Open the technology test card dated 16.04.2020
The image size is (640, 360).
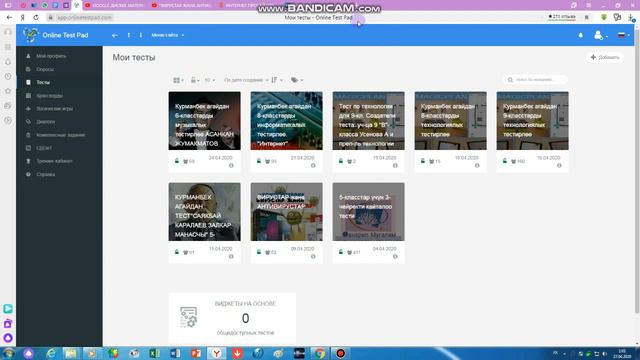pos(532,121)
